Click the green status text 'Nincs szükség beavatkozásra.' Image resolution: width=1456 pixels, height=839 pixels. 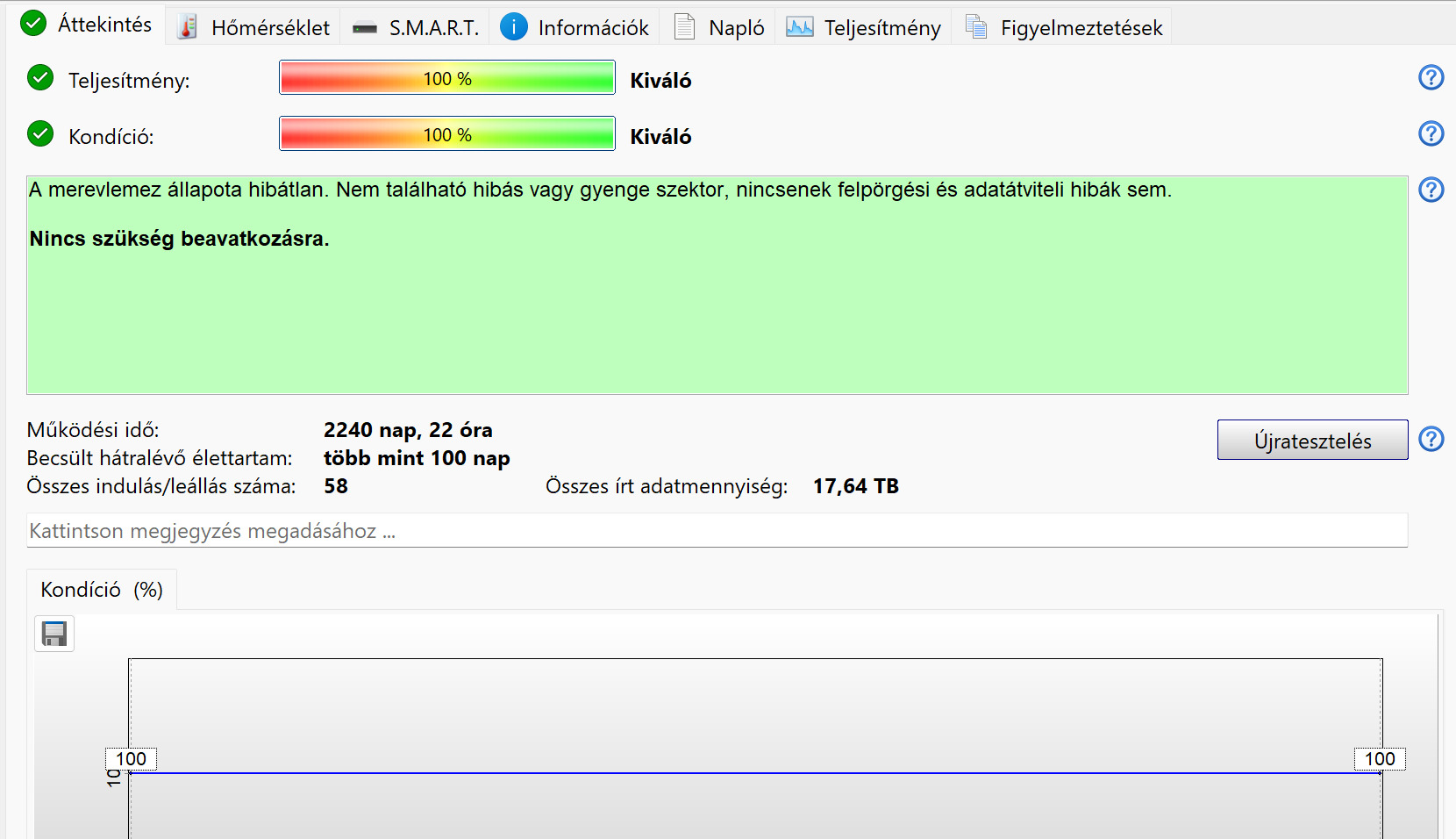point(179,239)
